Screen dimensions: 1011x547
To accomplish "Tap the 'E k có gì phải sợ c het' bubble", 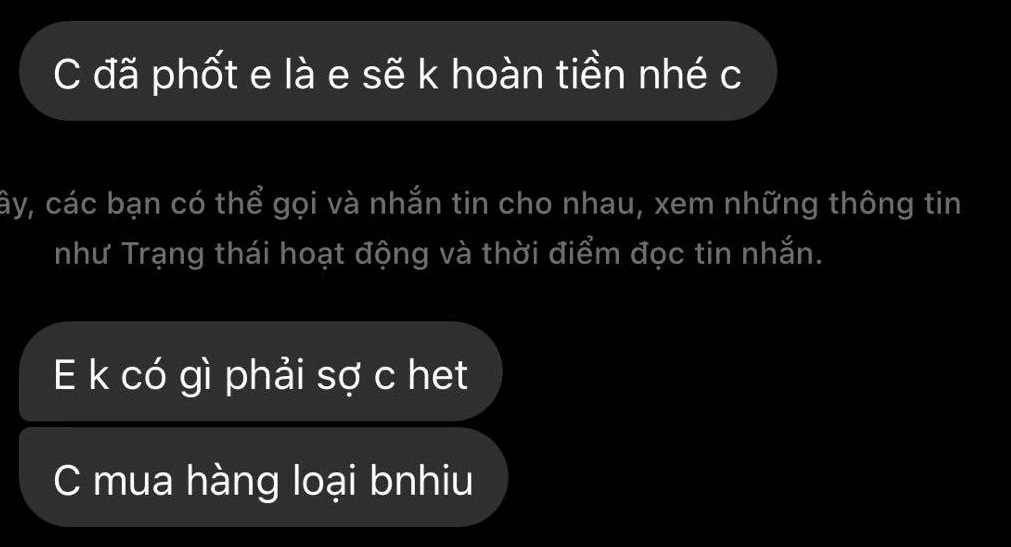I will (x=260, y=372).
